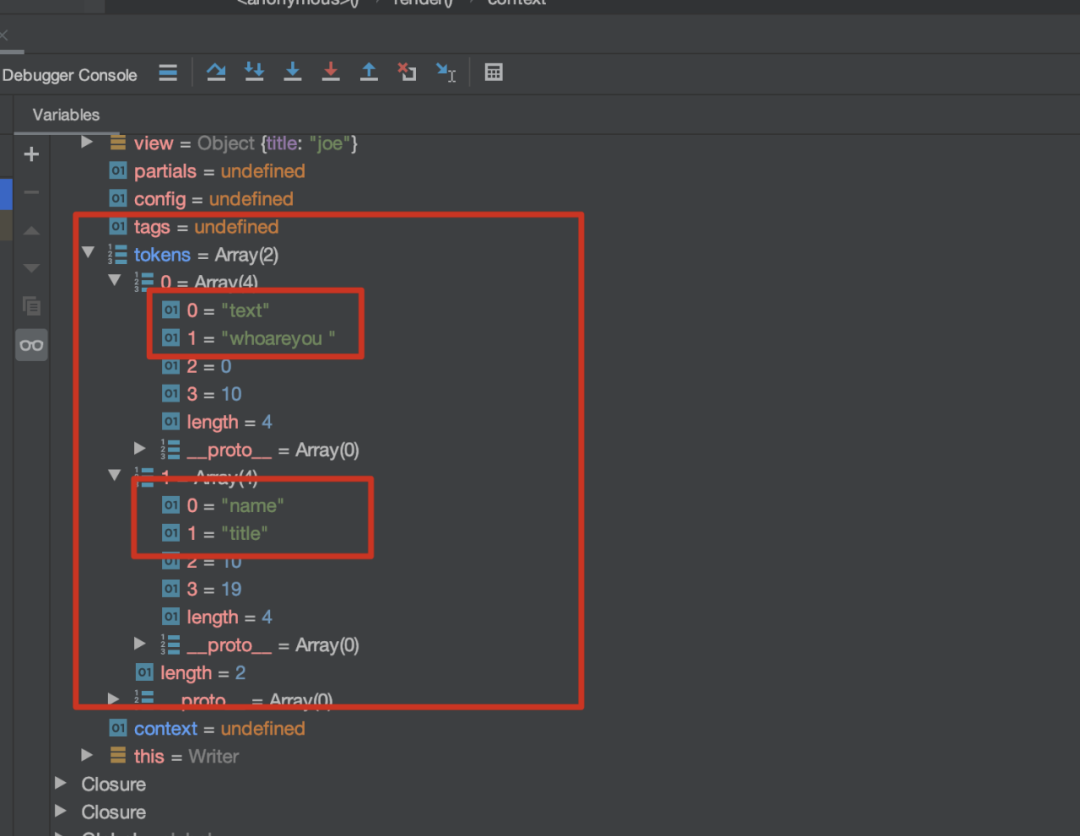Select the 'context = undefined' variable row
1080x836 pixels.
click(219, 728)
